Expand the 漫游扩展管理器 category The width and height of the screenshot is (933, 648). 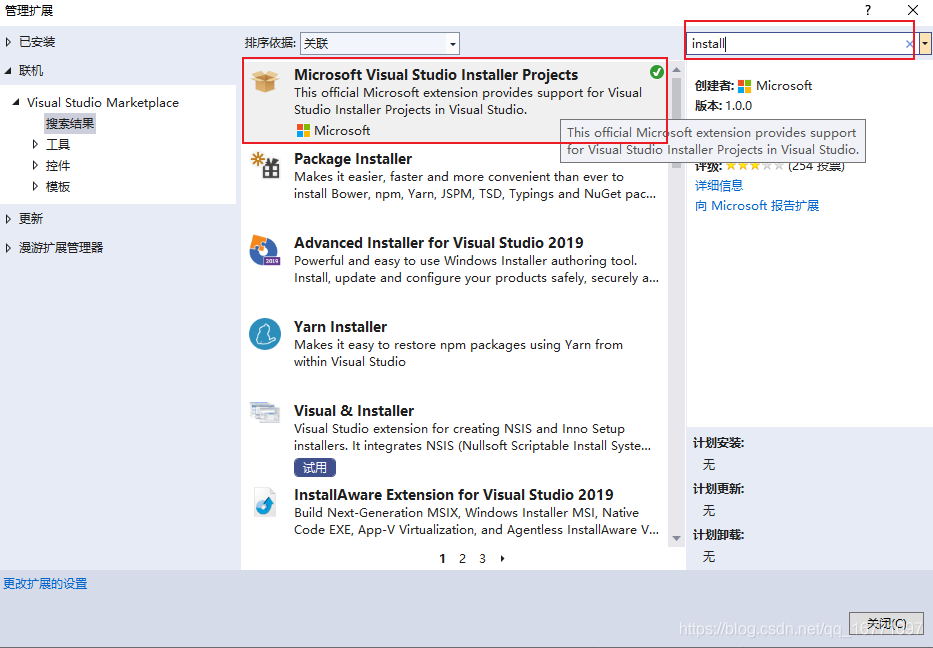pyautogui.click(x=8, y=248)
